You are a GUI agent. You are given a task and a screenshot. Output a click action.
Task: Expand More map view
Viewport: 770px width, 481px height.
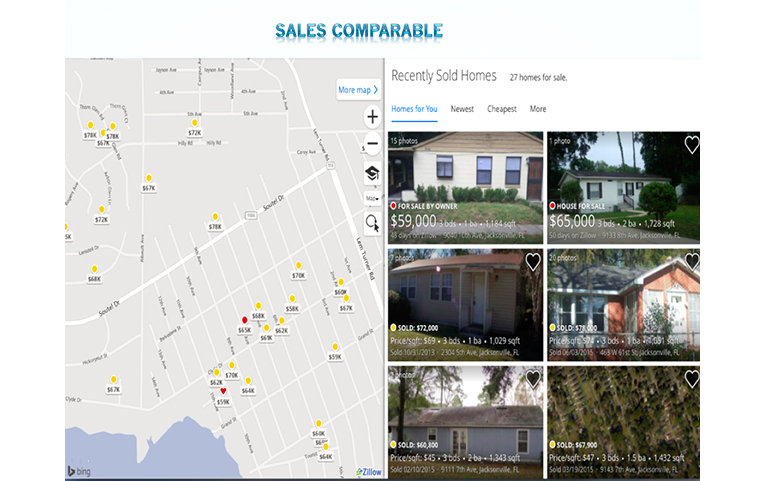coord(357,90)
